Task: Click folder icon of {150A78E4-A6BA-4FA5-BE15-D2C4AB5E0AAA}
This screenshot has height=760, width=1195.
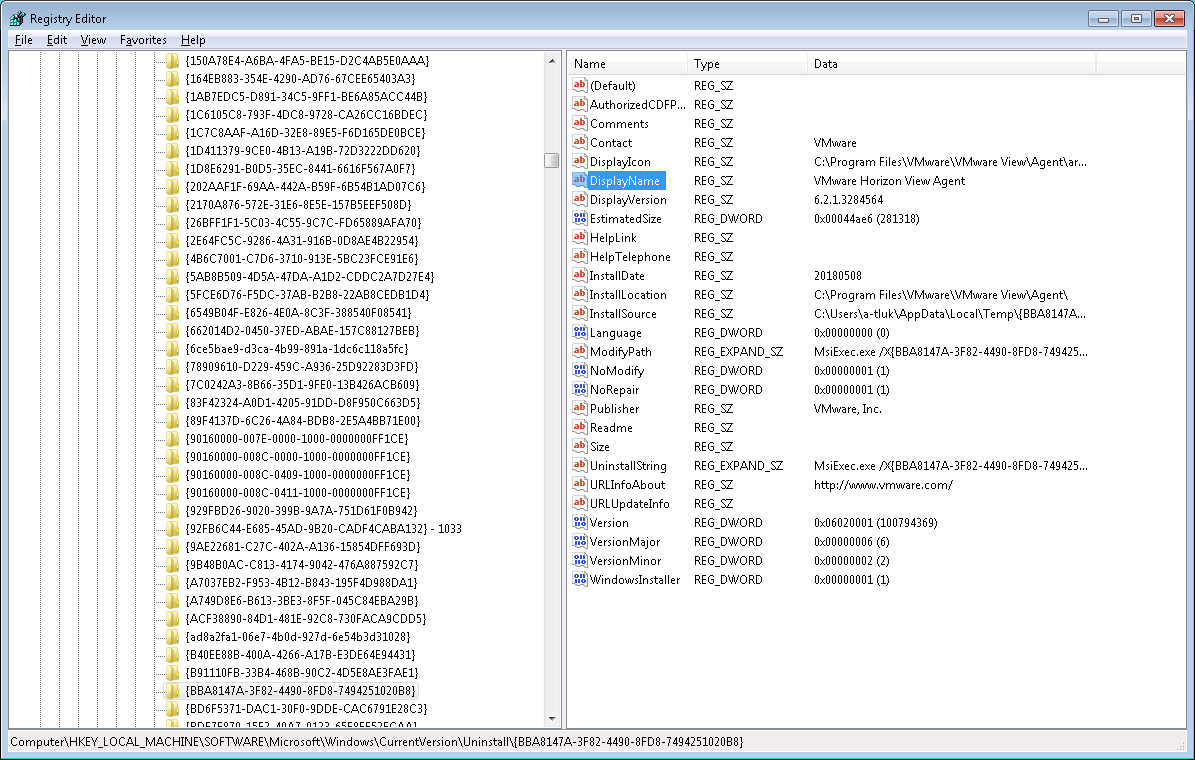Action: click(173, 61)
